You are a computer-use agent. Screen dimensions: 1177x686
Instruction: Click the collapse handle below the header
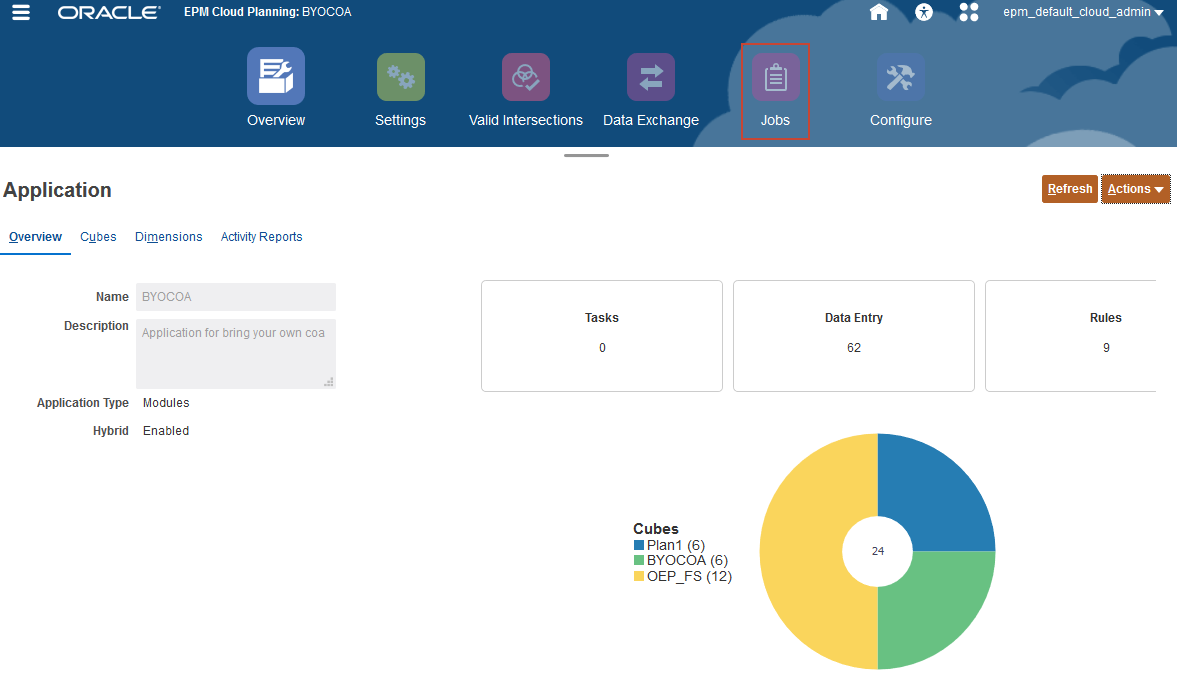[586, 155]
